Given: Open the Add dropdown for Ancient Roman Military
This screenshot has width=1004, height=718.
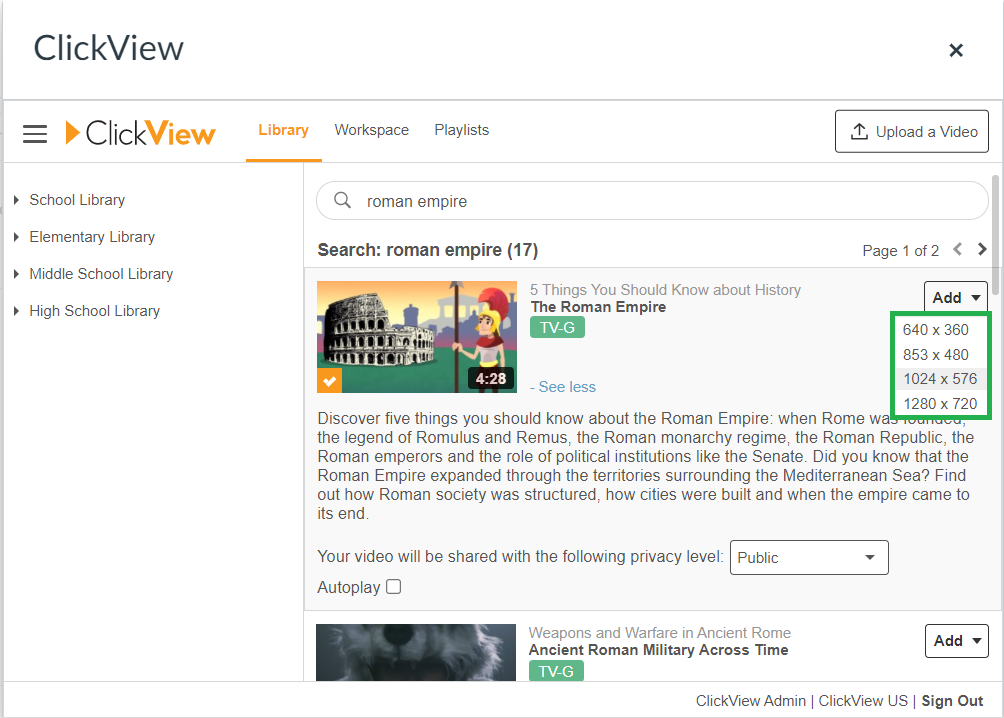Looking at the screenshot, I should (957, 640).
